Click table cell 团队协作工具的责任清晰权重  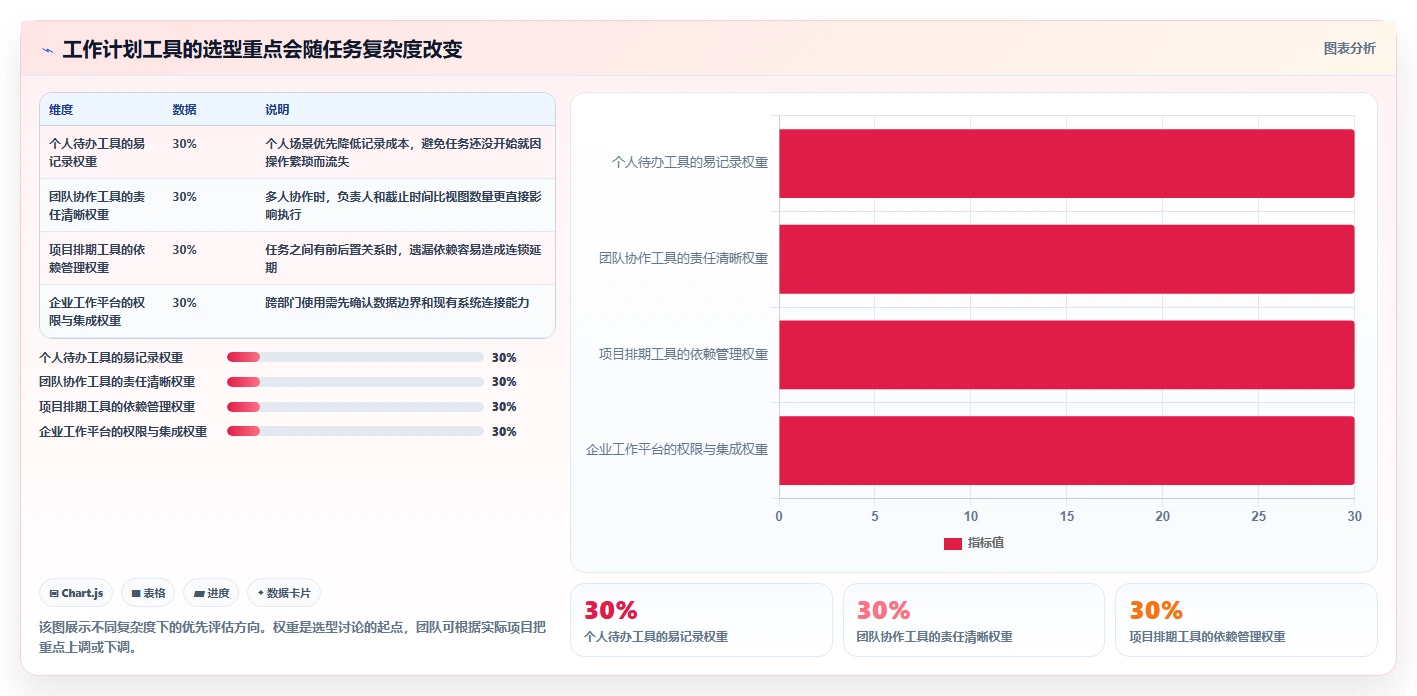pos(101,205)
